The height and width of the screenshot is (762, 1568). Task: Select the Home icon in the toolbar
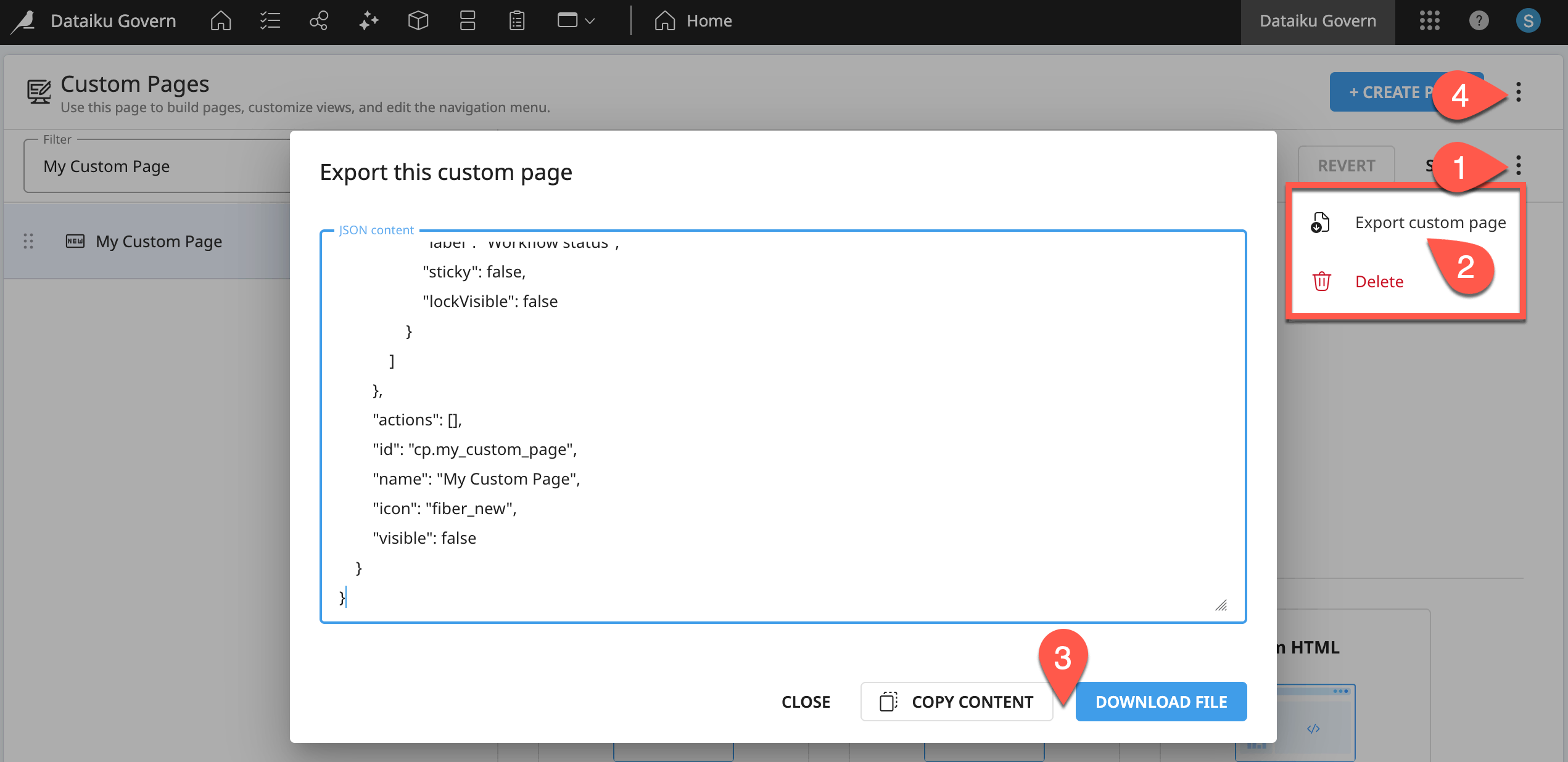coord(220,20)
